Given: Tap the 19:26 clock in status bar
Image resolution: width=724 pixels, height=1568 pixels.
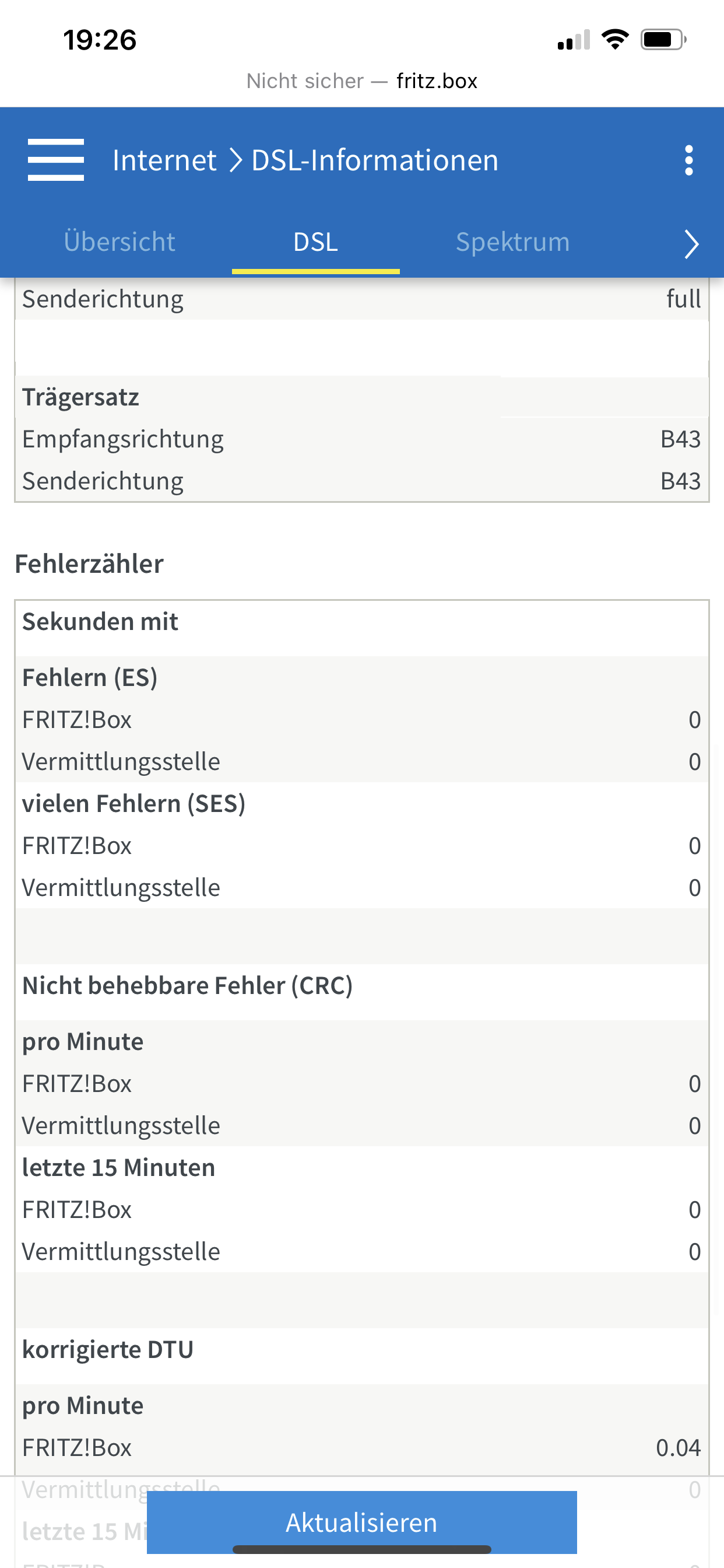Looking at the screenshot, I should [x=100, y=40].
